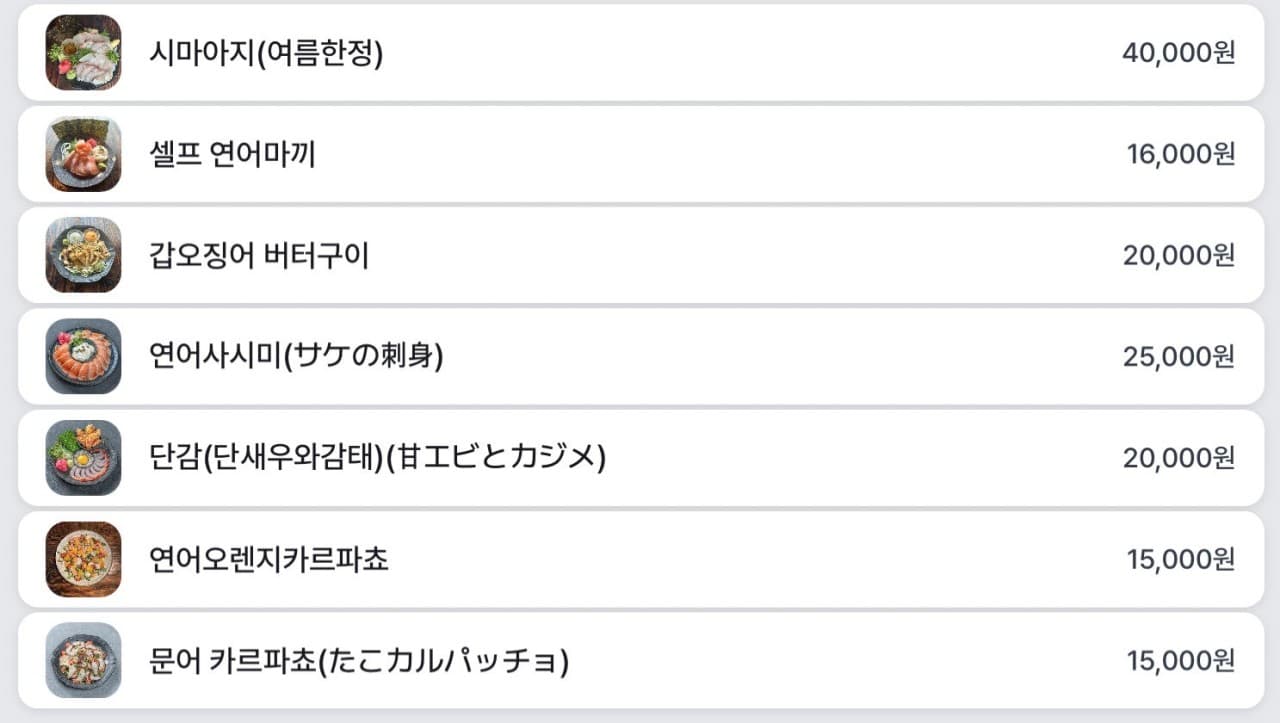Click the 16,000원 price of 셀프 연어마끼
The image size is (1280, 723).
1181,154
